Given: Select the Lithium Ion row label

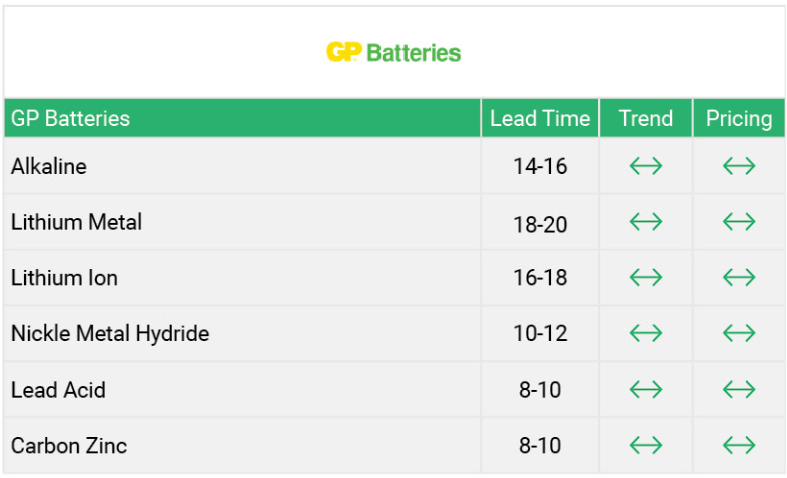Looking at the screenshot, I should point(64,278).
